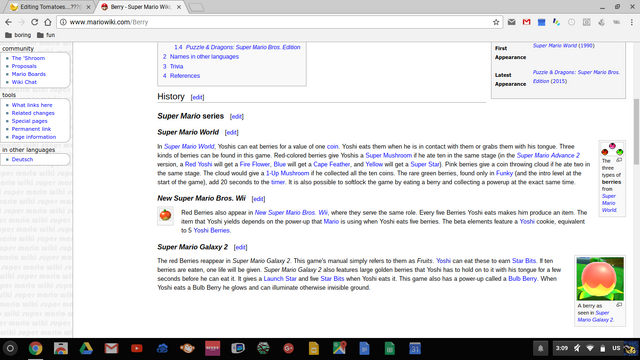Viewport: 640px width, 360px height.
Task: Edit the New Super Mario Bros. Wii section
Action: [x=258, y=199]
